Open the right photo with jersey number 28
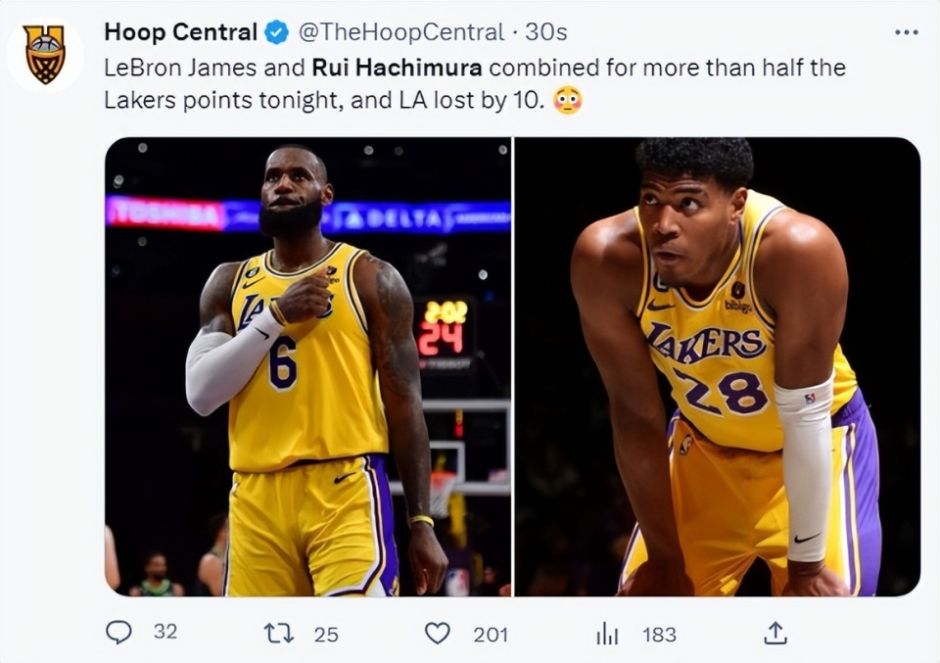The image size is (940, 663). click(x=717, y=366)
